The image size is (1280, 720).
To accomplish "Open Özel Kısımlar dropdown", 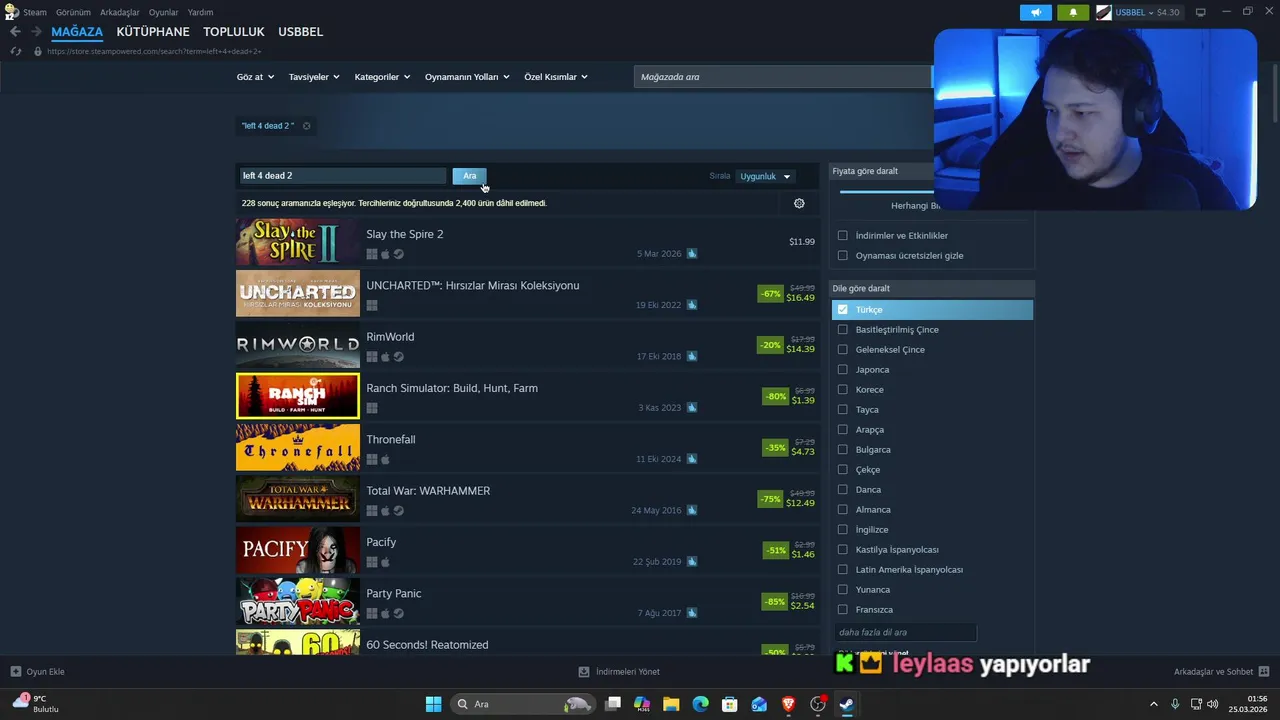I will pos(556,77).
